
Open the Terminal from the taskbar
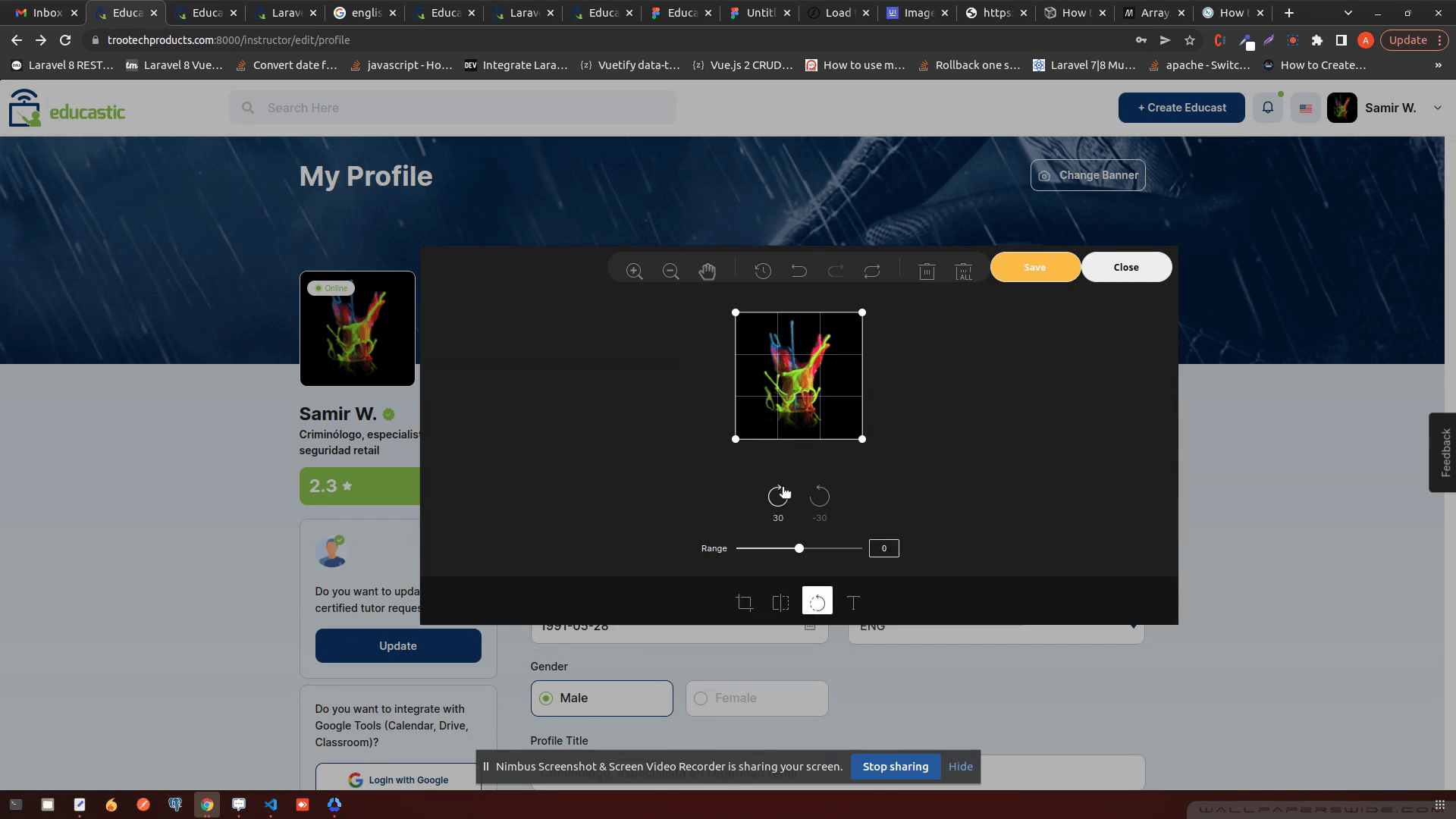coord(16,805)
